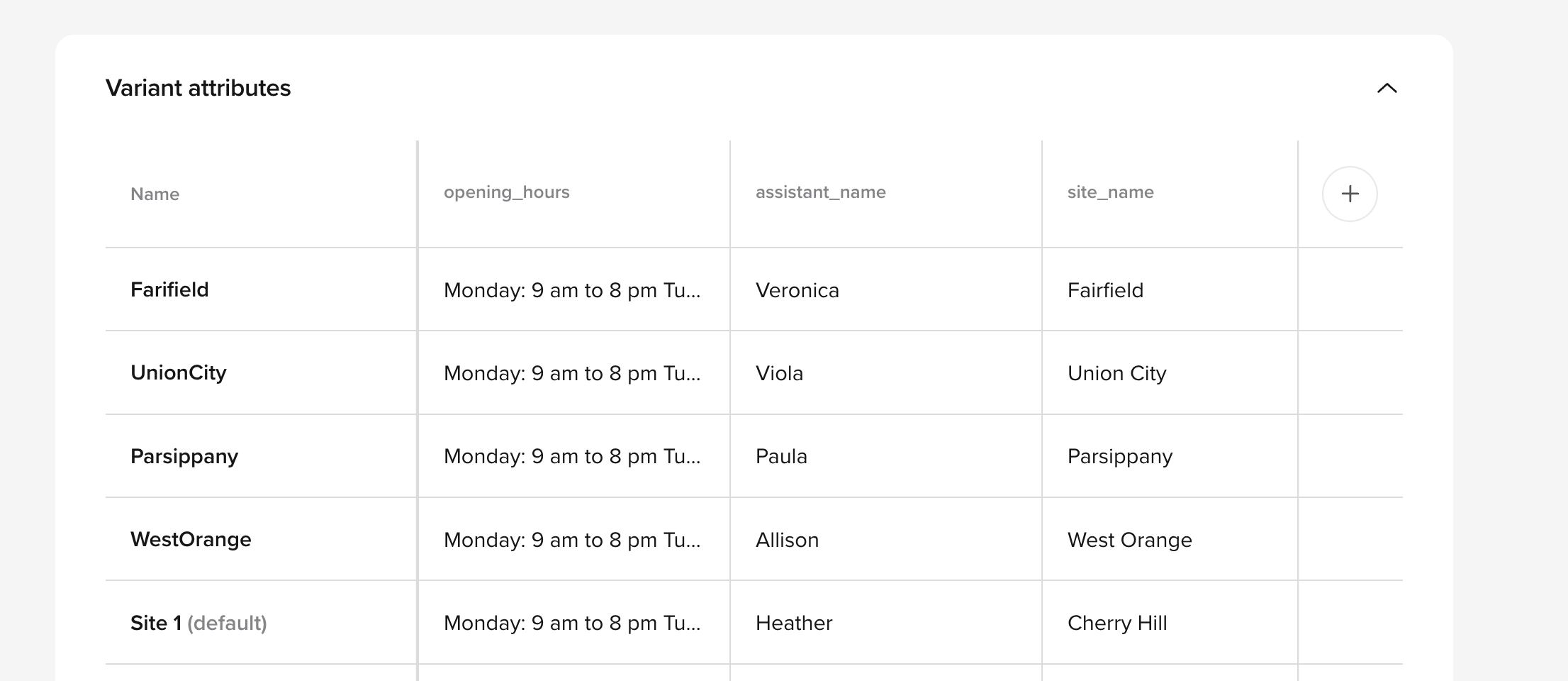Viewport: 1568px width, 681px height.
Task: Click the Variant attributes heading
Action: [198, 88]
